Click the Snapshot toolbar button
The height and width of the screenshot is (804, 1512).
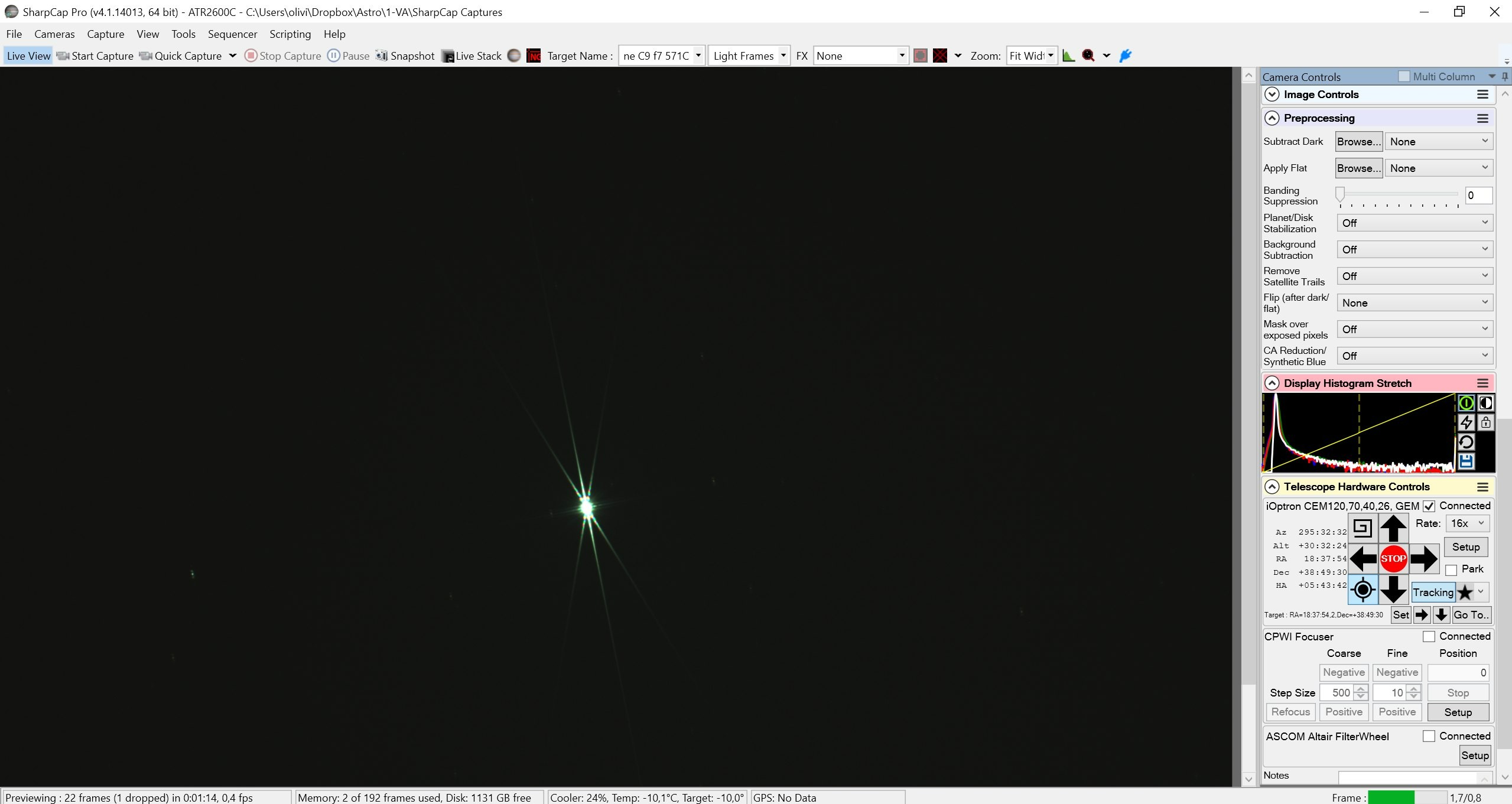[x=405, y=56]
